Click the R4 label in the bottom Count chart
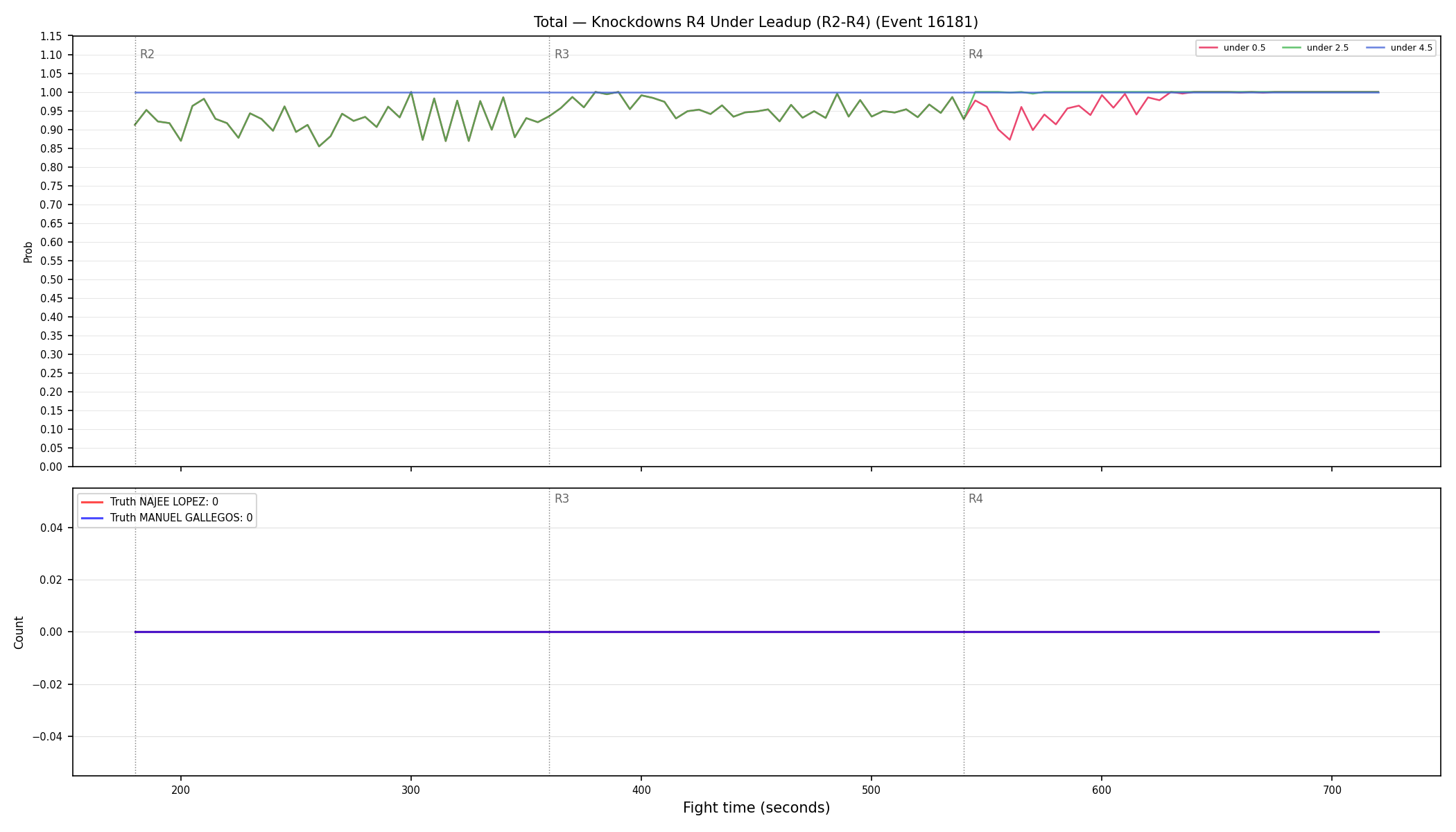Viewport: 1456px width, 832px height. point(976,499)
